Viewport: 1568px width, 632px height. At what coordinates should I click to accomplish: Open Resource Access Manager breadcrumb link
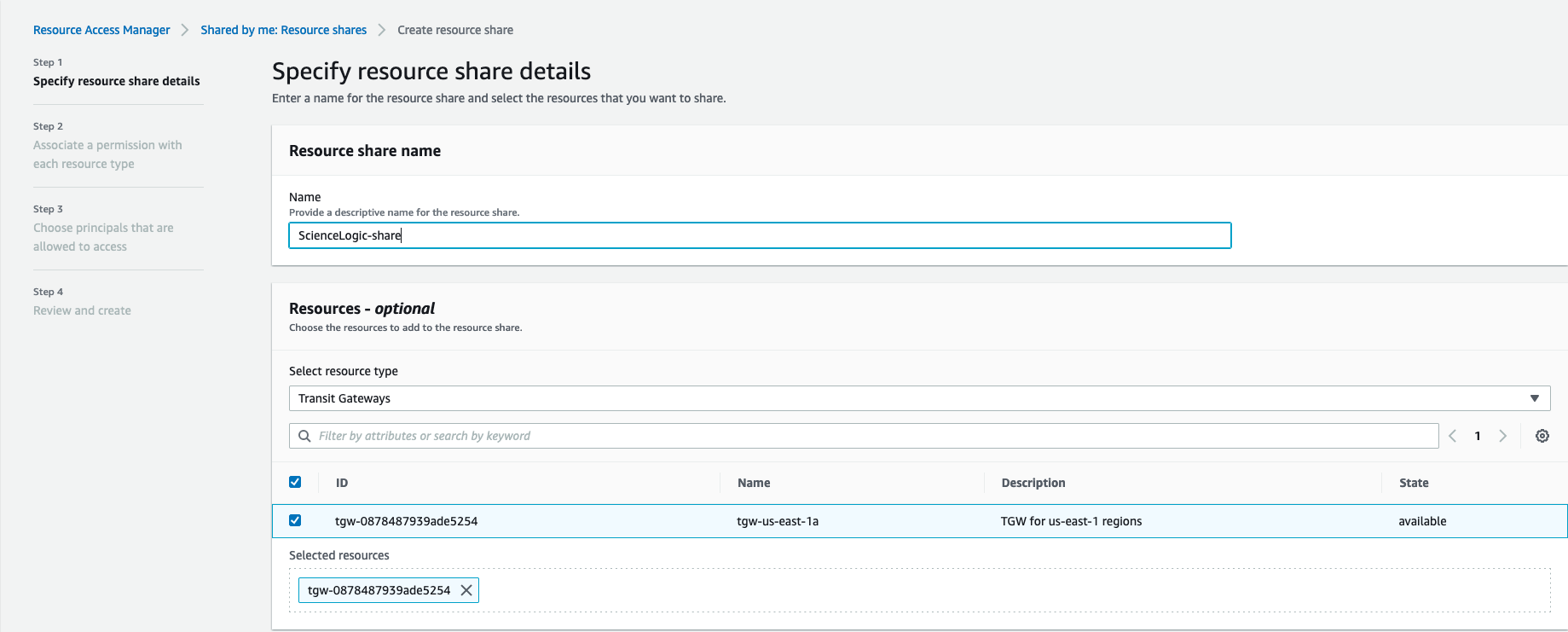pos(101,30)
